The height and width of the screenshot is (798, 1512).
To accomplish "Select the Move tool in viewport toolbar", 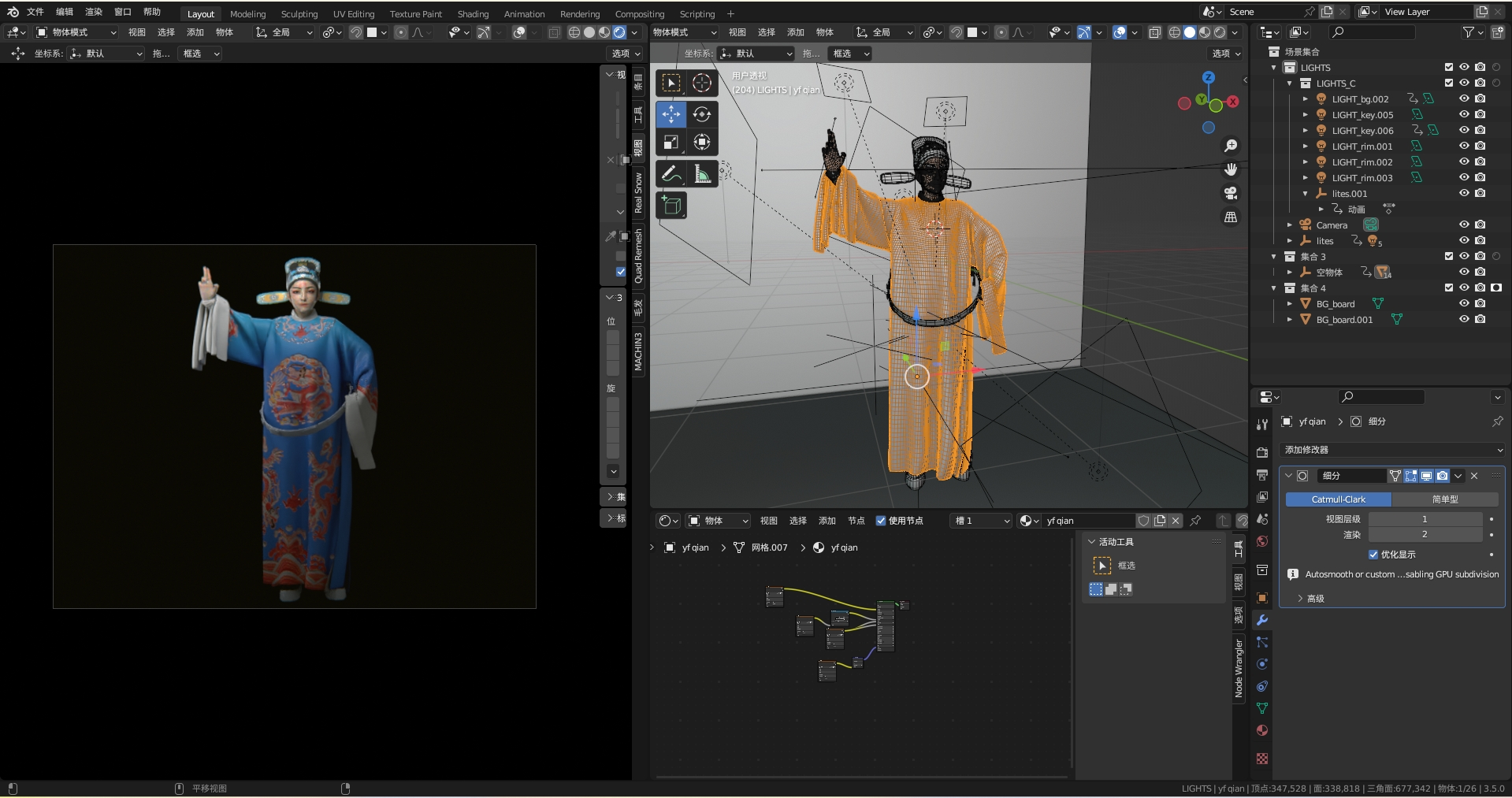I will pyautogui.click(x=671, y=114).
